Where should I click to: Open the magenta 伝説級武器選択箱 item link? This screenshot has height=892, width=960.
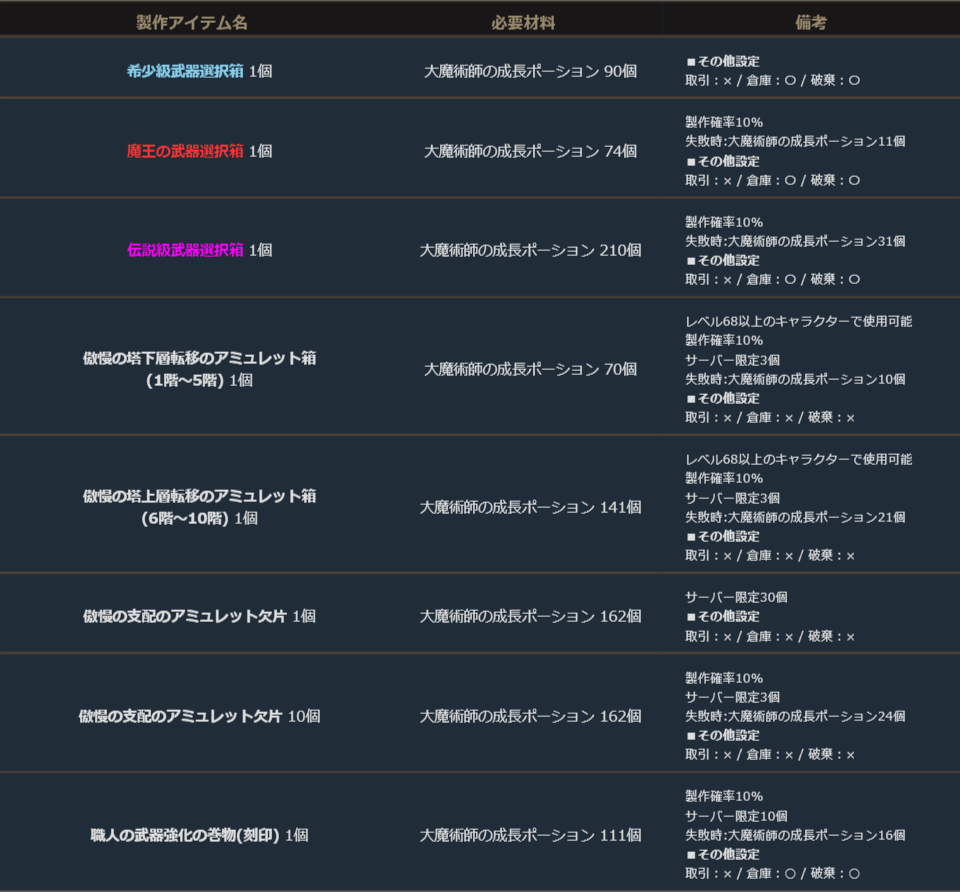pyautogui.click(x=185, y=250)
